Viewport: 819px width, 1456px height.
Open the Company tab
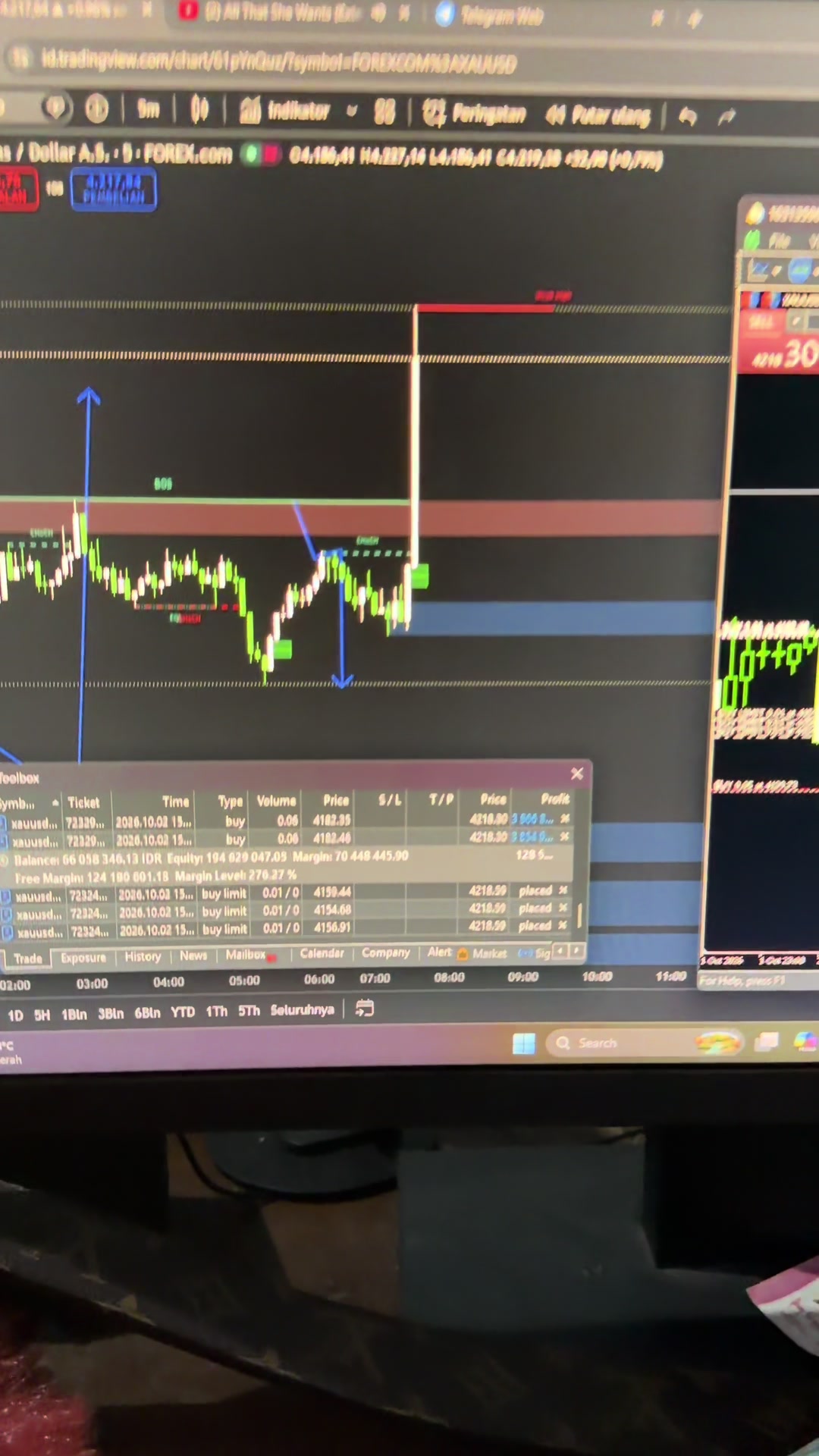tap(385, 952)
